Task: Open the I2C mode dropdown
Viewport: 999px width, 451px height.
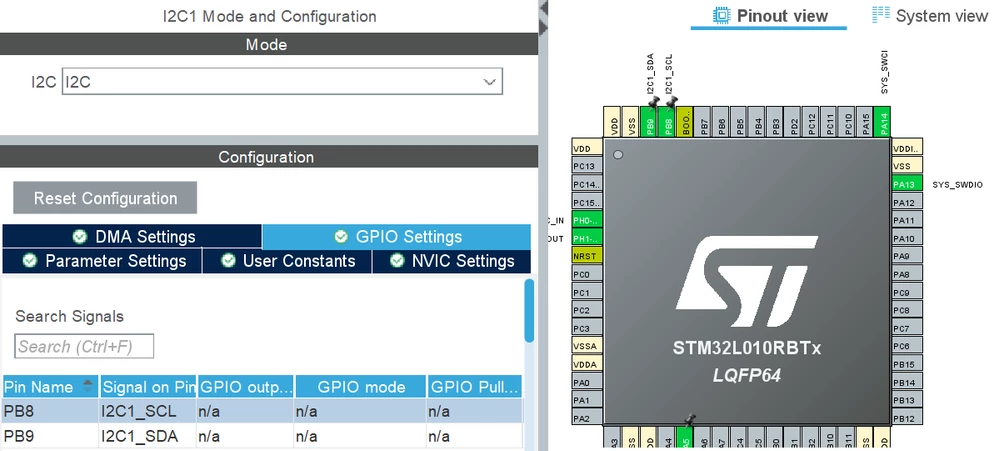Action: click(282, 82)
